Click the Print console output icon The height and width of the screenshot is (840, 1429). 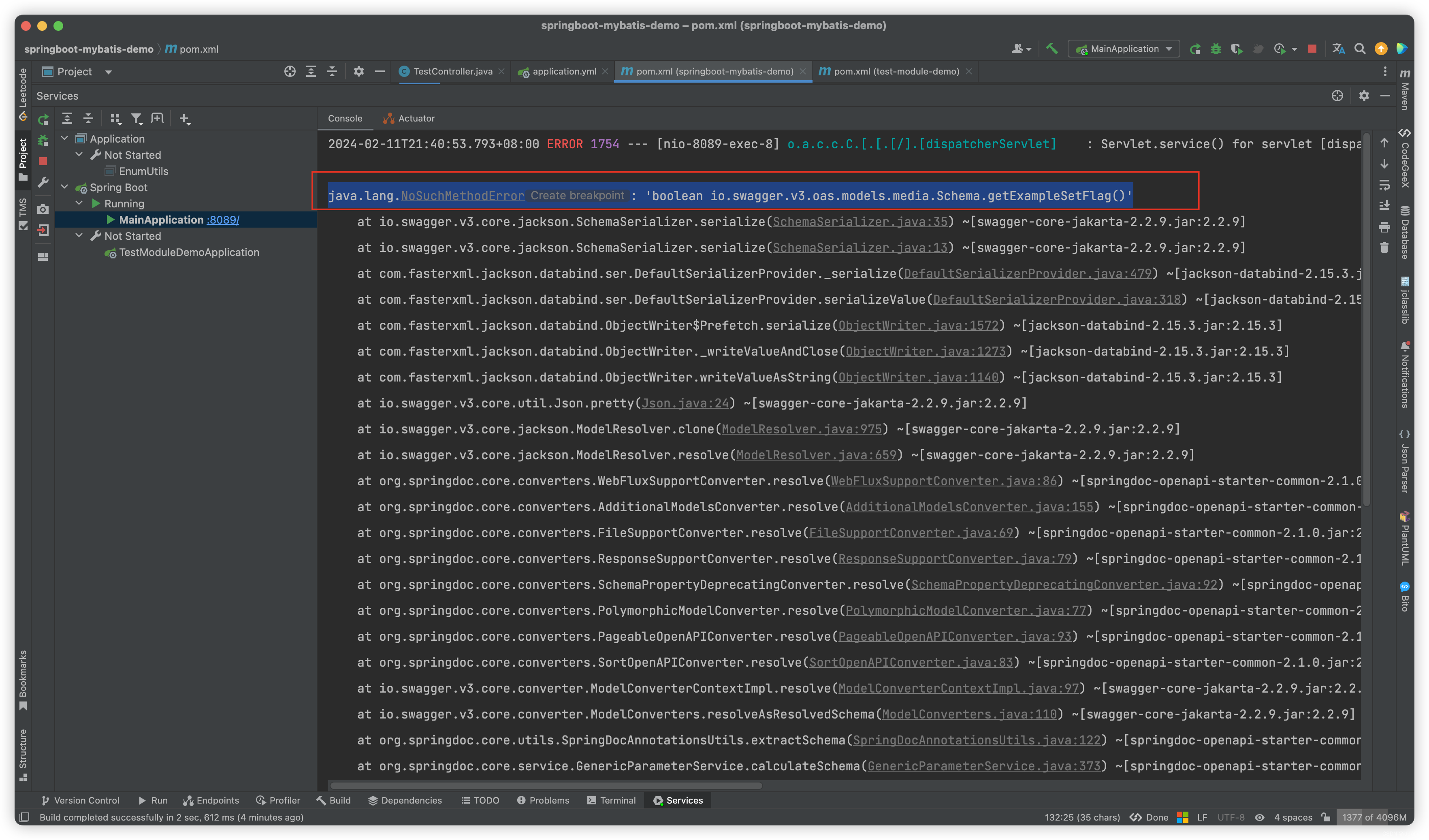(1384, 227)
